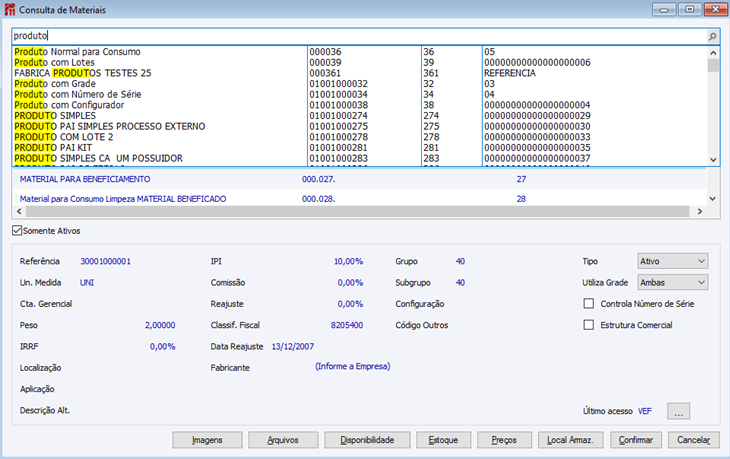This screenshot has width=730, height=459.
Task: Click the ellipsis button beside Último acesso
Action: [678, 411]
